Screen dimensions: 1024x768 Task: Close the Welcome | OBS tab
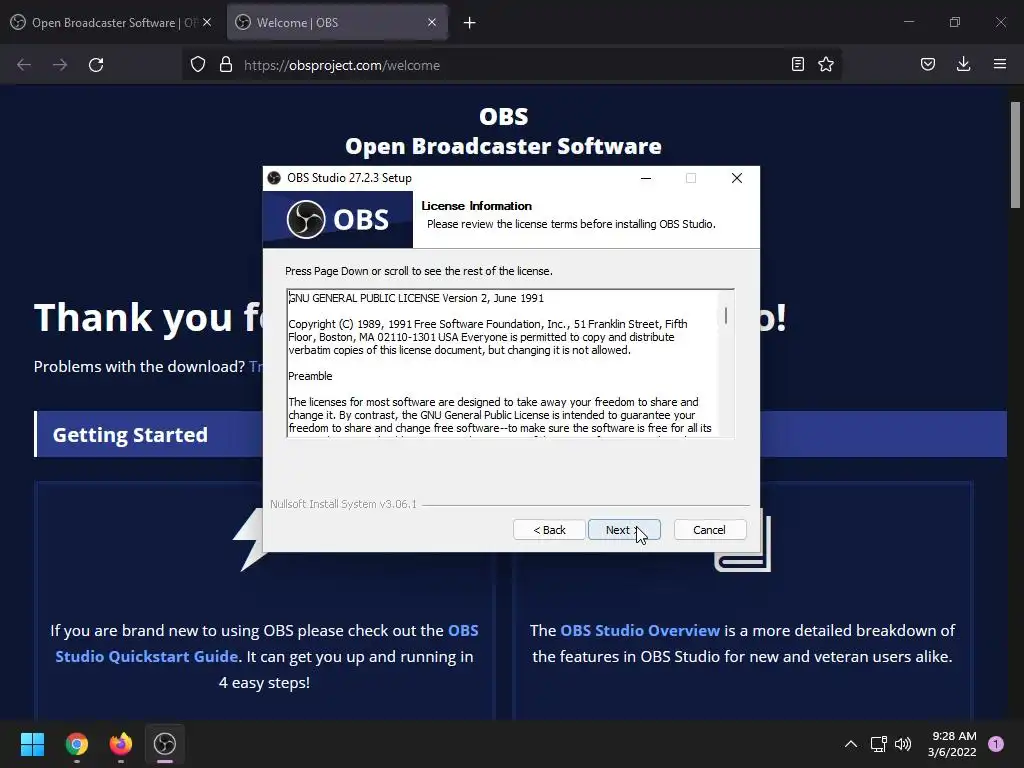pyautogui.click(x=432, y=22)
